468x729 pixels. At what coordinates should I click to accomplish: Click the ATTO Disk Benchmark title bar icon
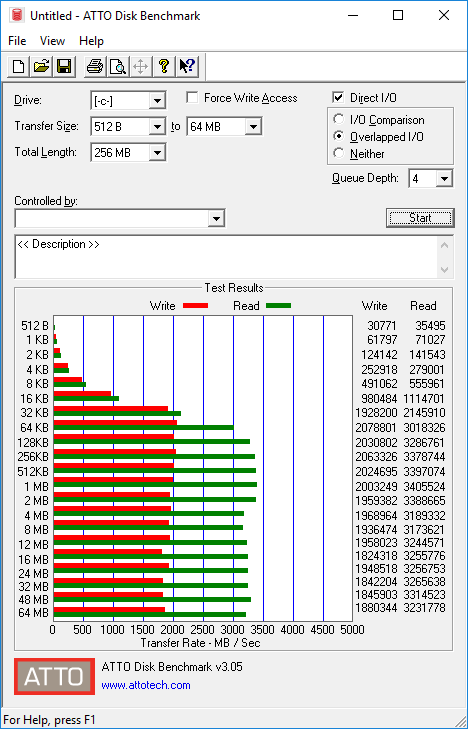point(17,16)
